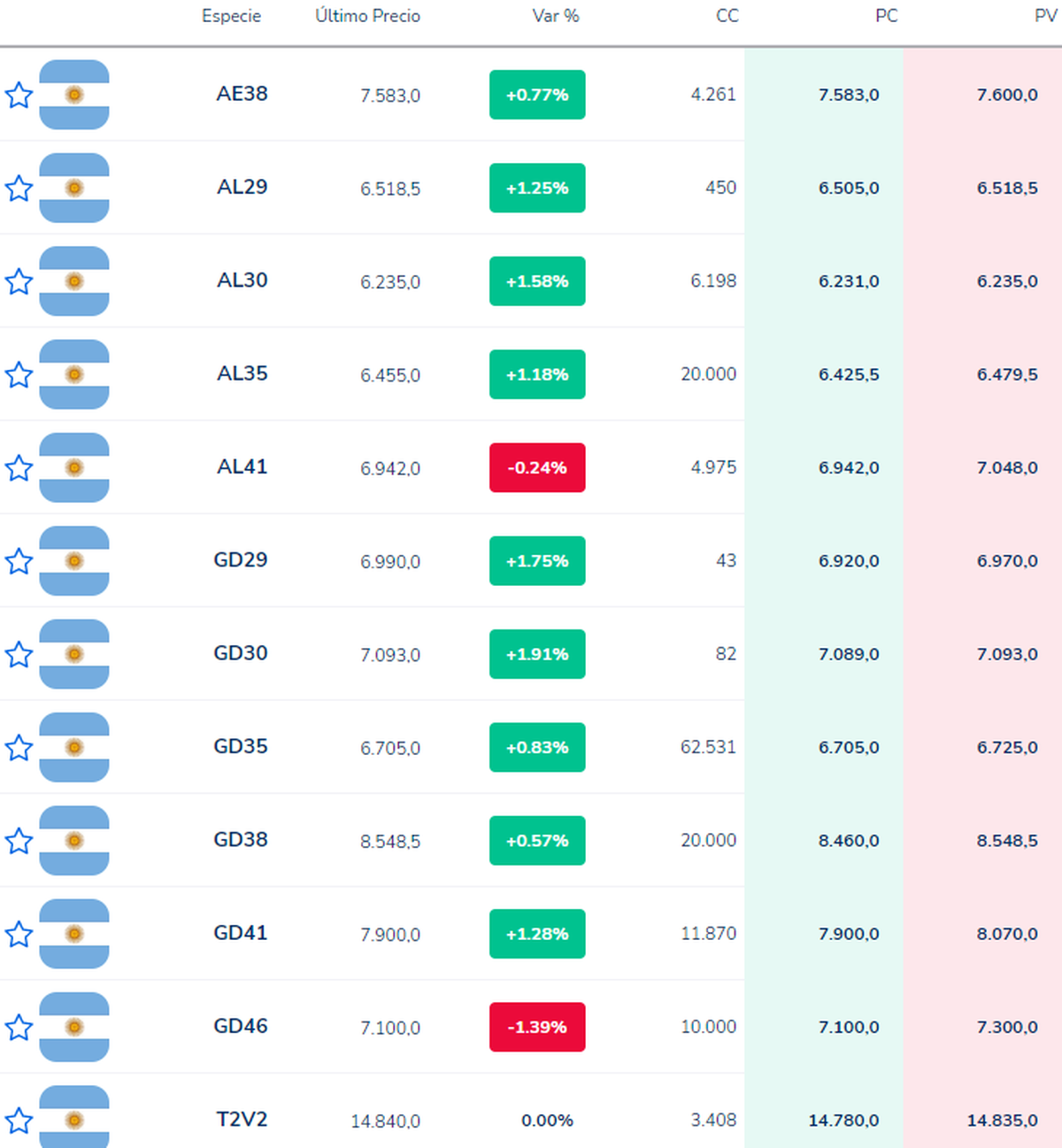Click the red -0.24% badge on the AL41 row
The width and height of the screenshot is (1062, 1148).
tap(536, 468)
